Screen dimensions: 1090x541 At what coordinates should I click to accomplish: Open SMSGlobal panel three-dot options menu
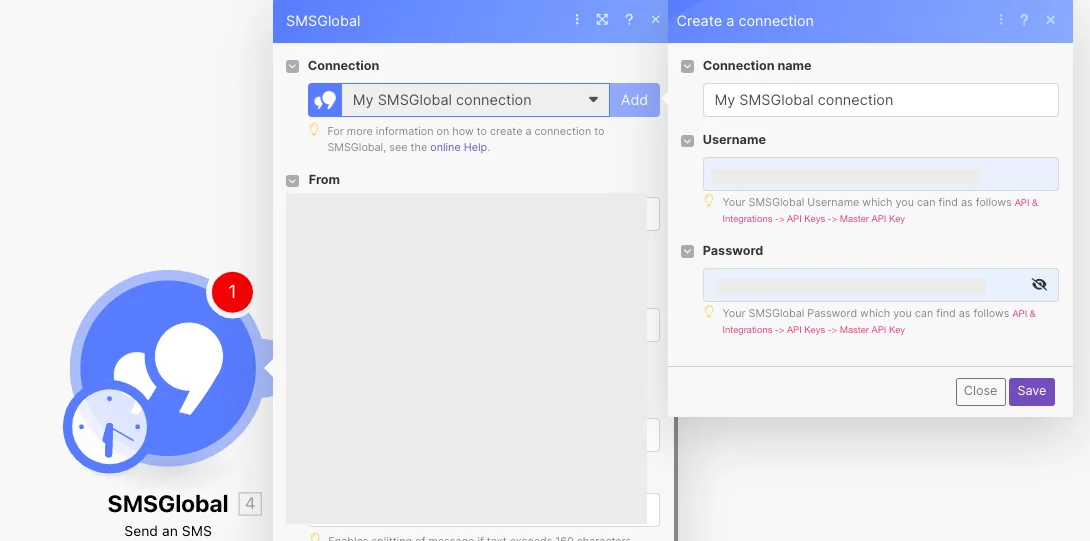click(576, 19)
